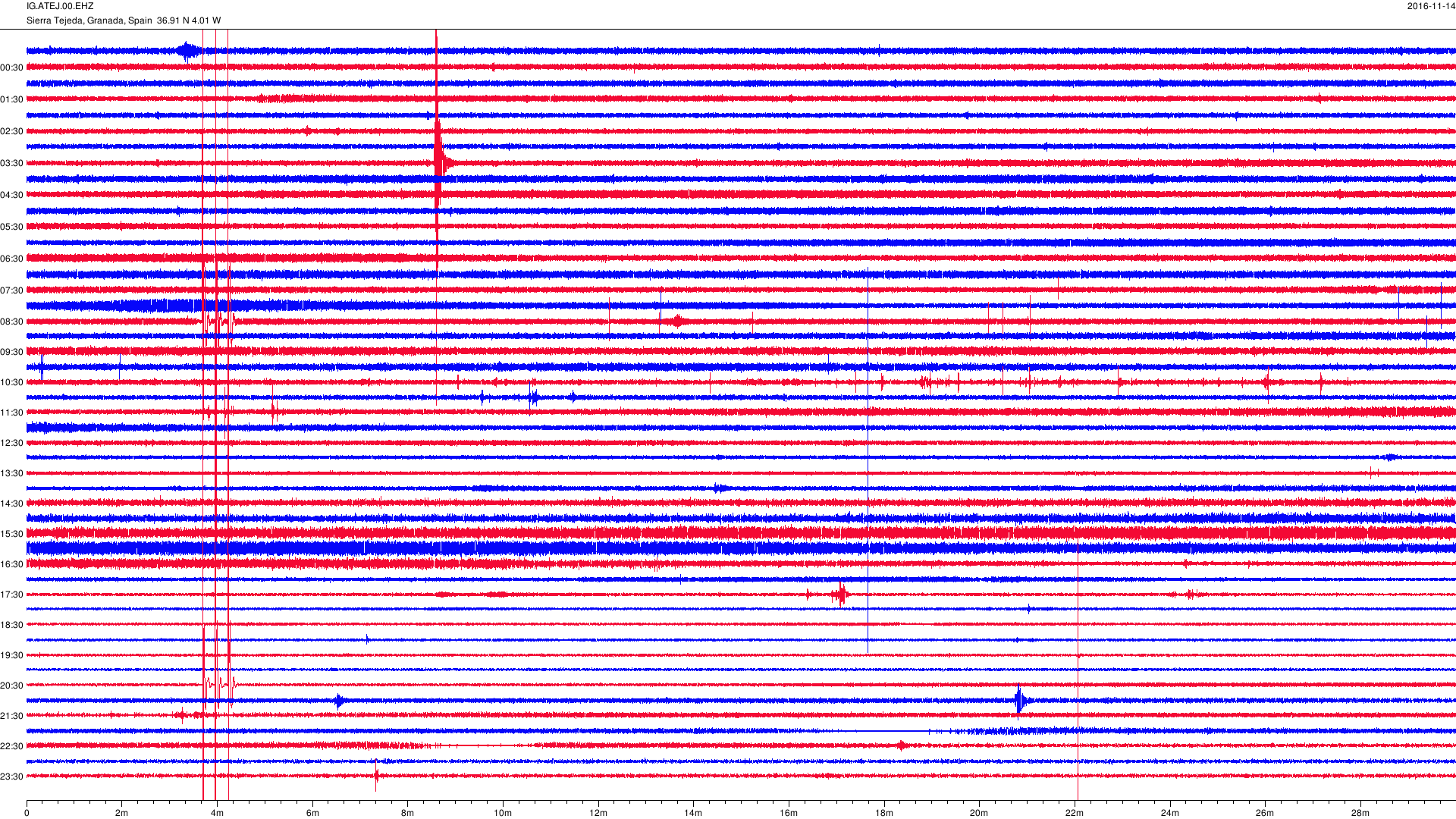Click the 26m axis label
The image size is (1456, 819).
pyautogui.click(x=1265, y=813)
